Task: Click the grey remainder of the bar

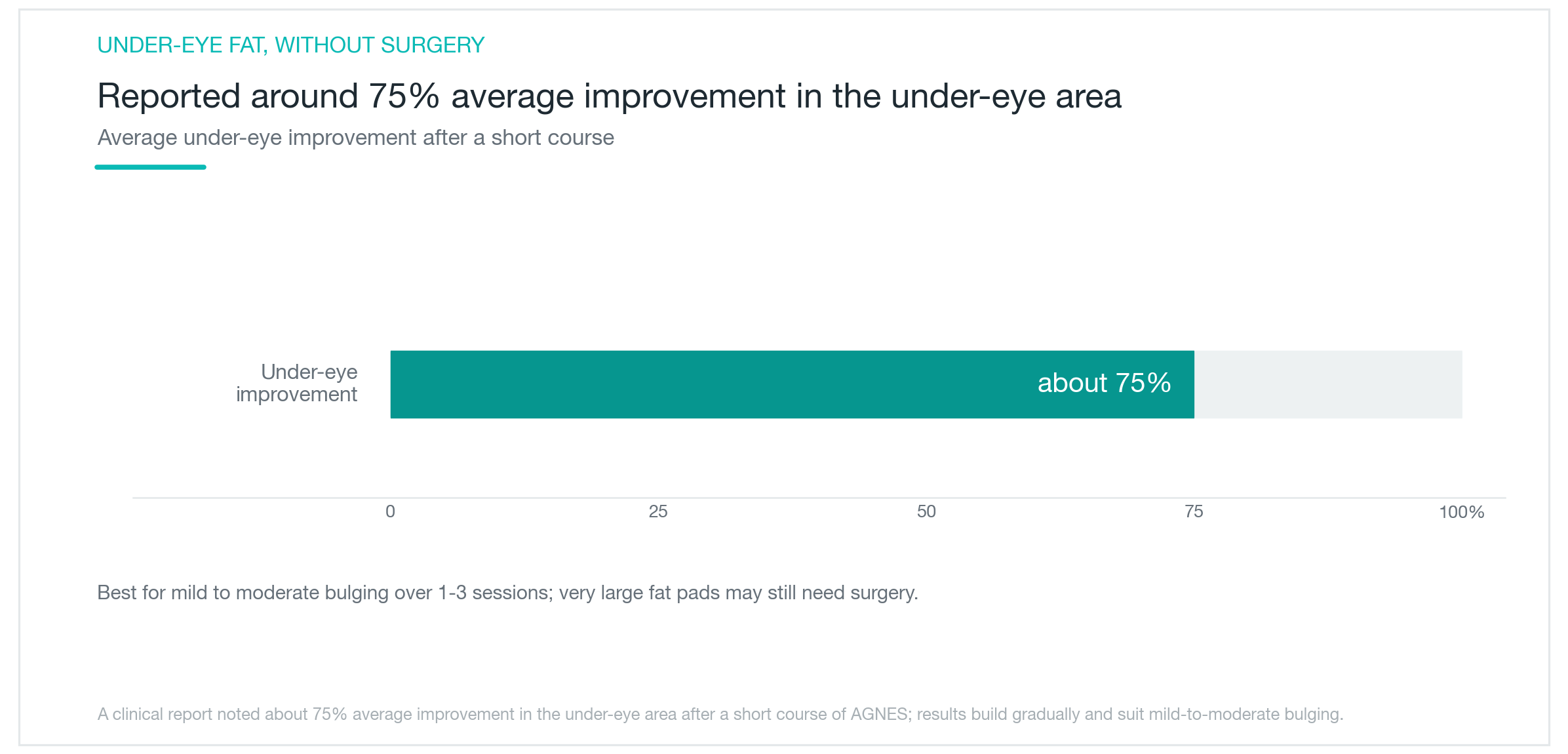Action: click(x=1328, y=384)
